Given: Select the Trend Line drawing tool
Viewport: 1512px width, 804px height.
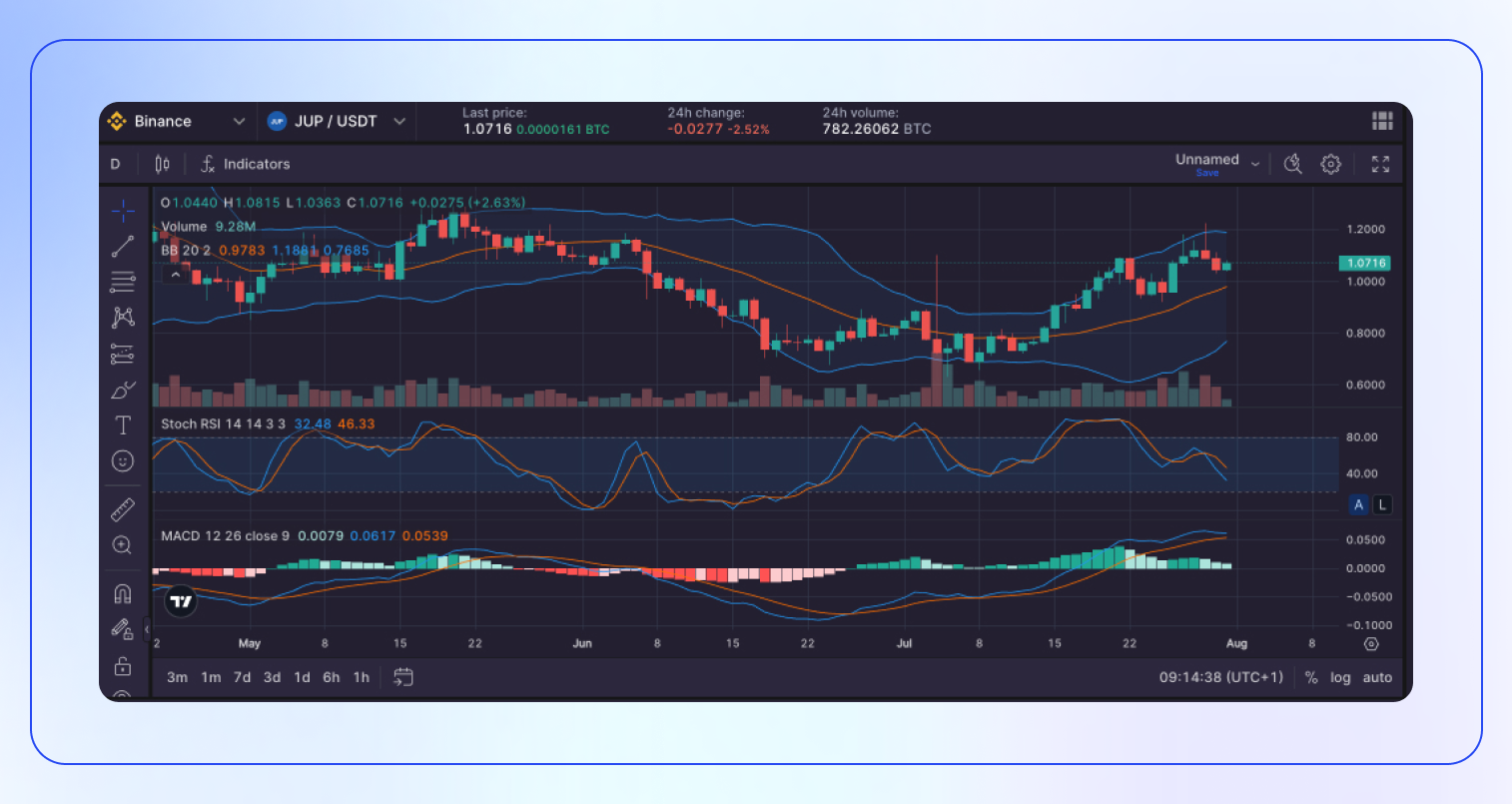Looking at the screenshot, I should [123, 246].
